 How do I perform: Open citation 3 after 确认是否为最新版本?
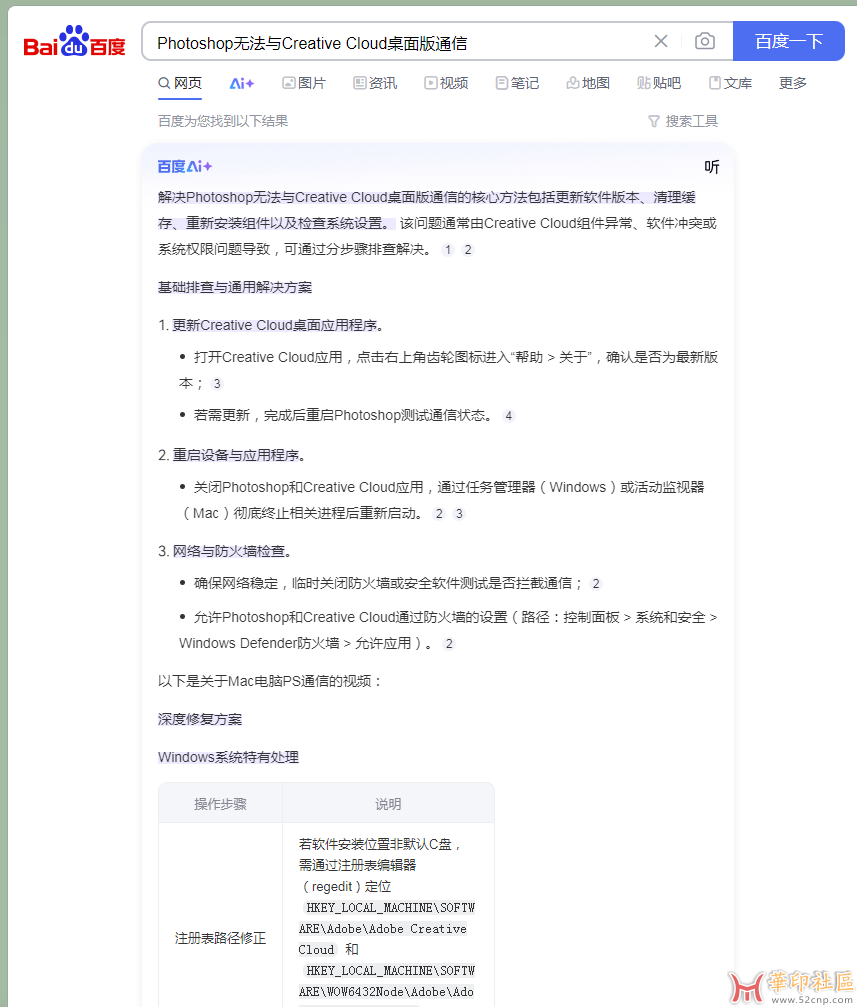tap(216, 384)
